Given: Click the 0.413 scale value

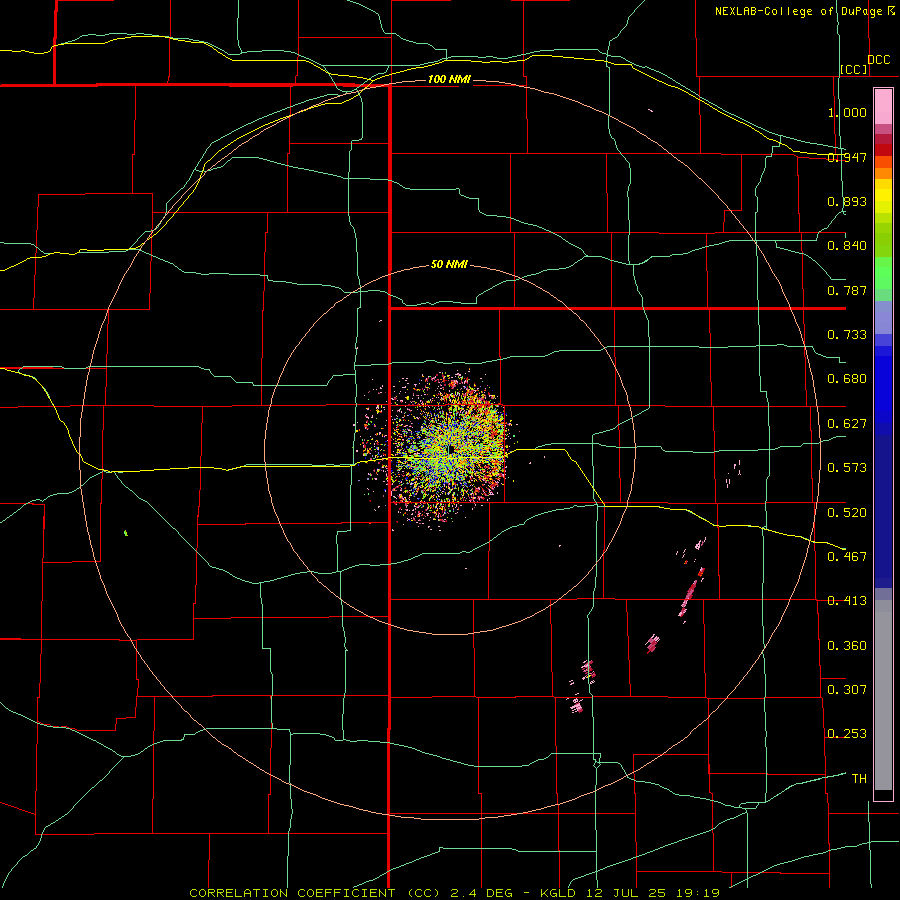Looking at the screenshot, I should tap(847, 601).
